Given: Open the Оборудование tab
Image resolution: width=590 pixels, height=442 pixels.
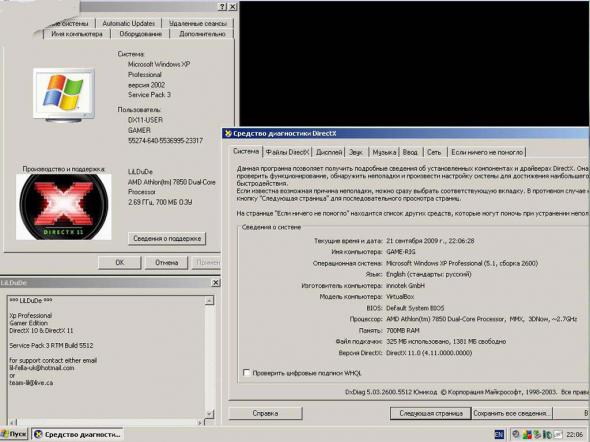Looking at the screenshot, I should (140, 34).
